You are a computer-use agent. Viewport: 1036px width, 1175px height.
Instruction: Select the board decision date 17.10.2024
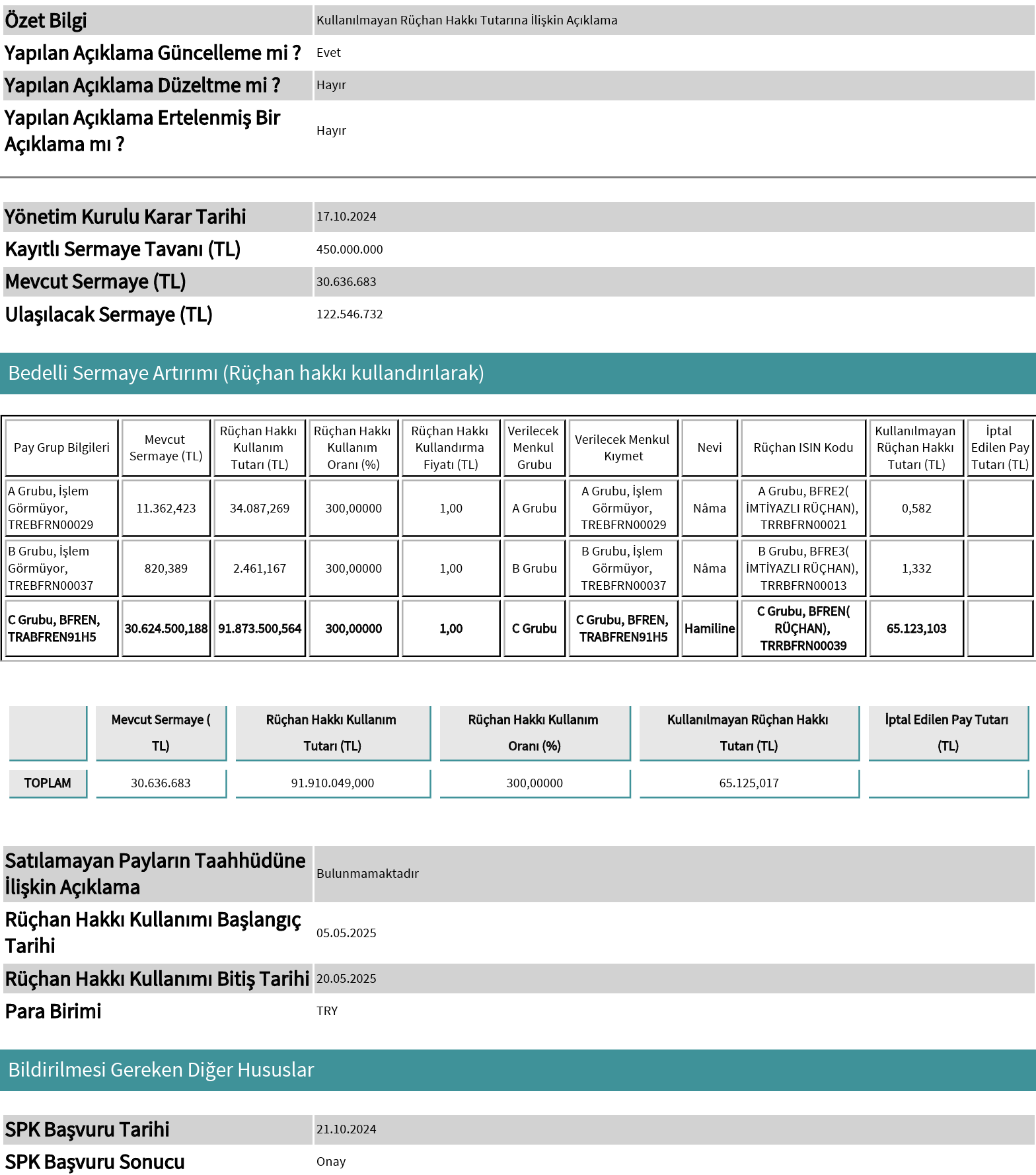point(346,217)
